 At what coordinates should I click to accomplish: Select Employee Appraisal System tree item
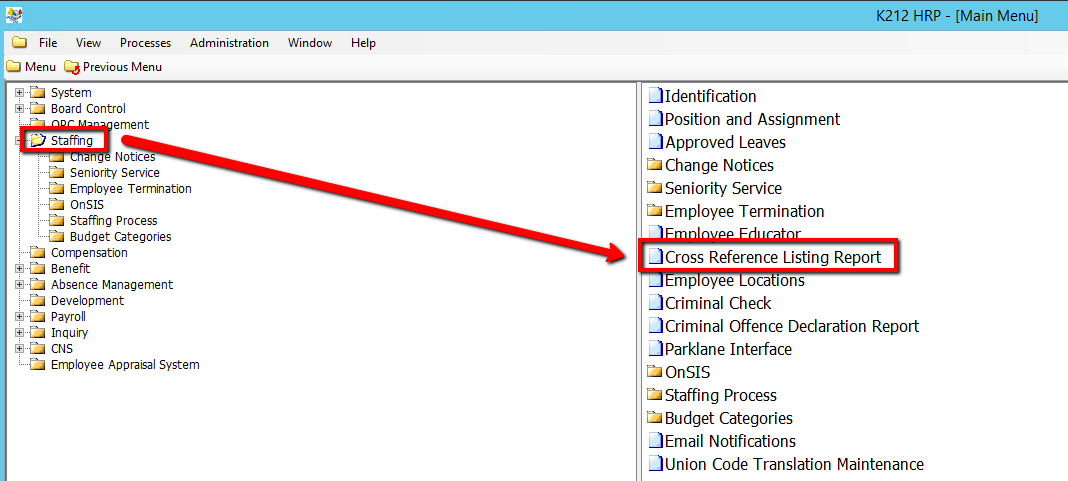(x=124, y=365)
